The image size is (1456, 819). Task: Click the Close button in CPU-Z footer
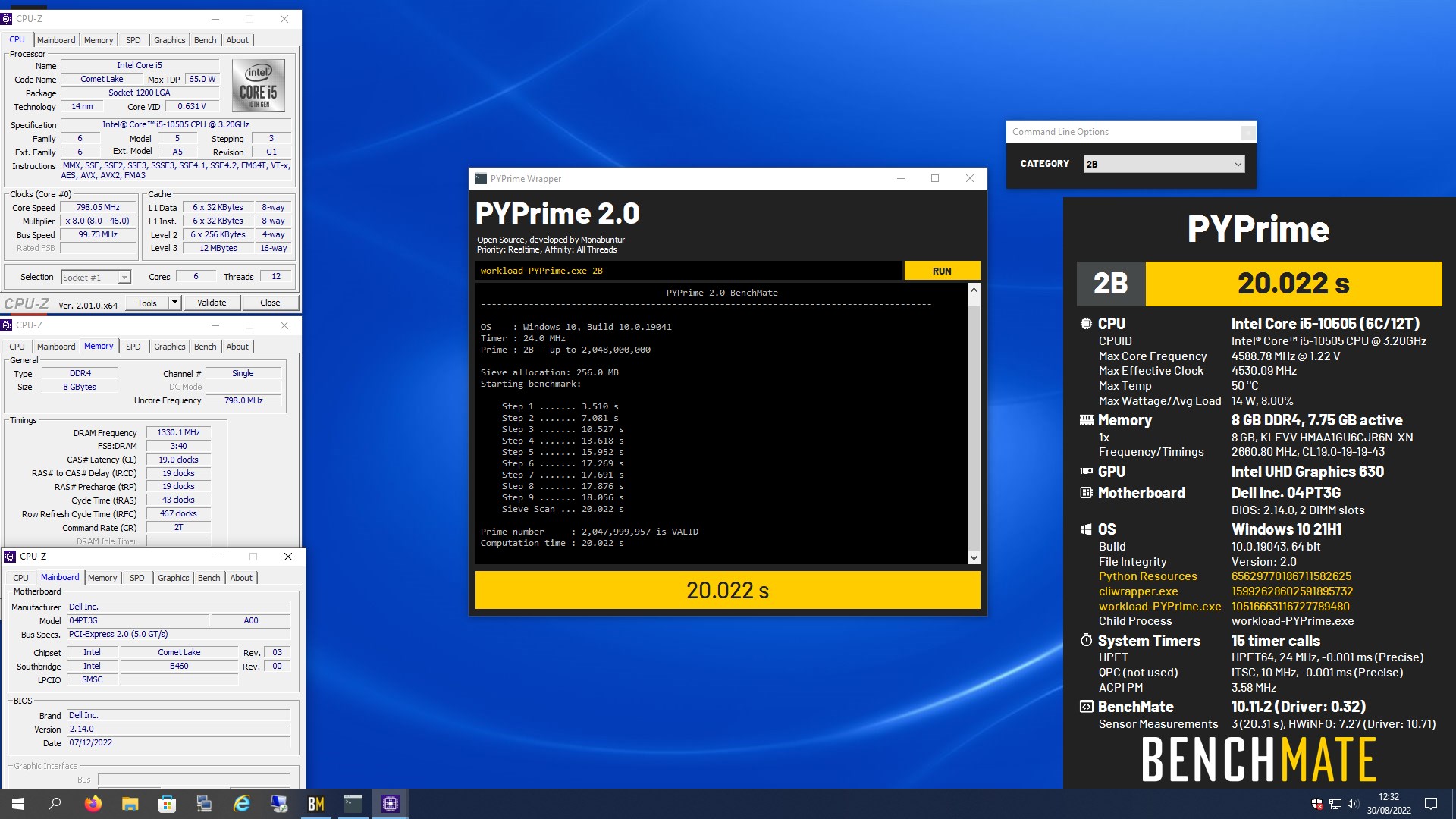(270, 303)
